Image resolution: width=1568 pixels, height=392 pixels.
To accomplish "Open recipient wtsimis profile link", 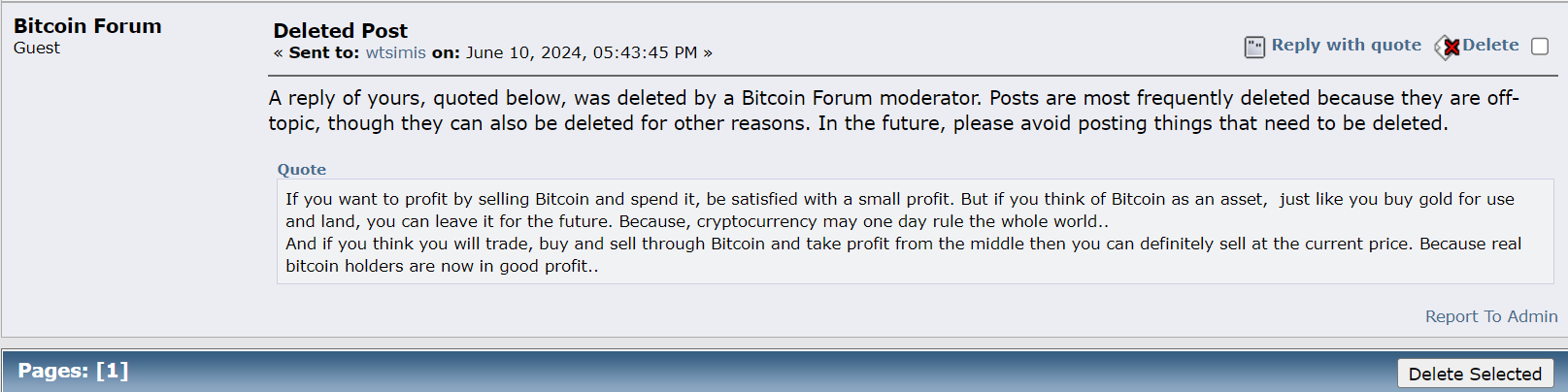I will (395, 52).
